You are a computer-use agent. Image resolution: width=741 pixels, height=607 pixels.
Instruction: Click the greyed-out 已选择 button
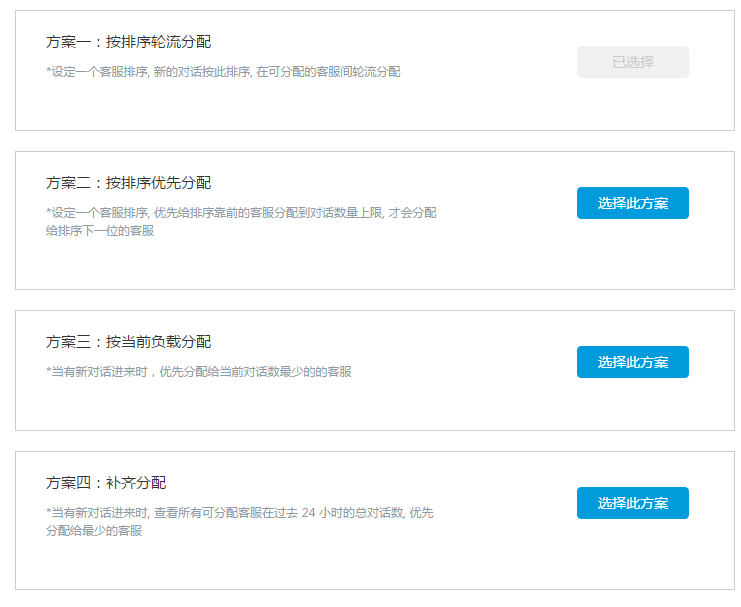click(632, 62)
